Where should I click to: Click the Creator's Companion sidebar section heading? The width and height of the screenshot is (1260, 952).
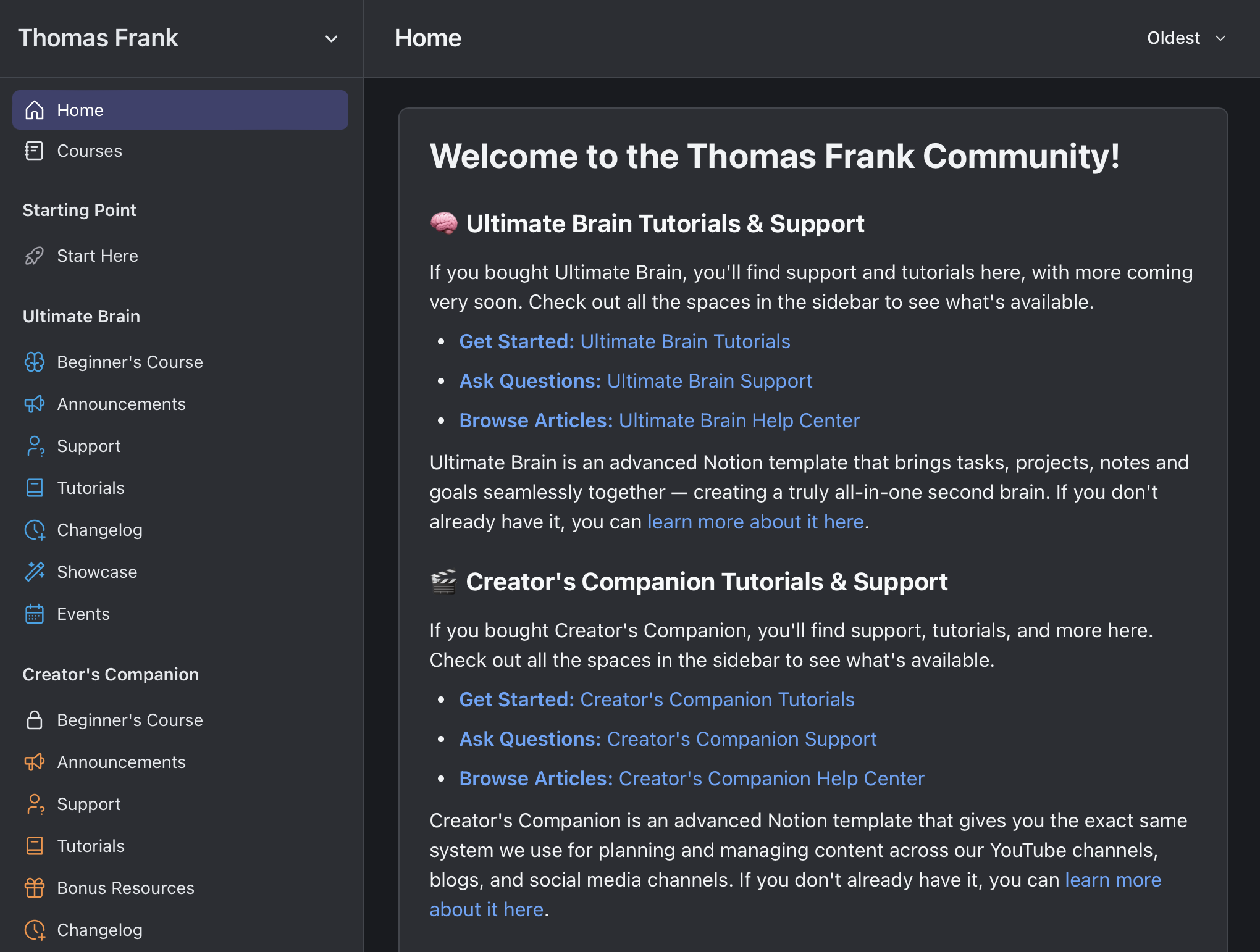111,674
